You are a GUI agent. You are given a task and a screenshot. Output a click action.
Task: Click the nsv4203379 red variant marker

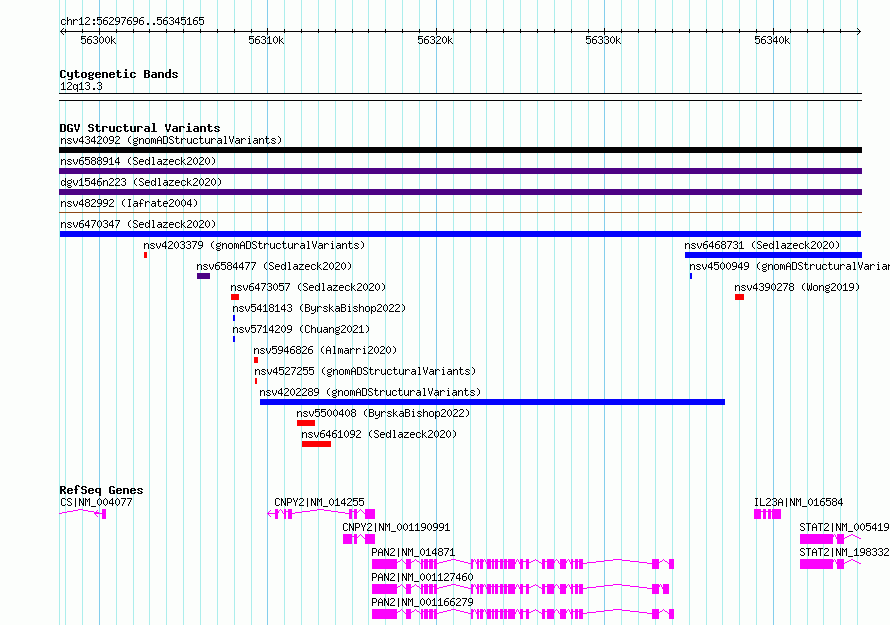[145, 255]
